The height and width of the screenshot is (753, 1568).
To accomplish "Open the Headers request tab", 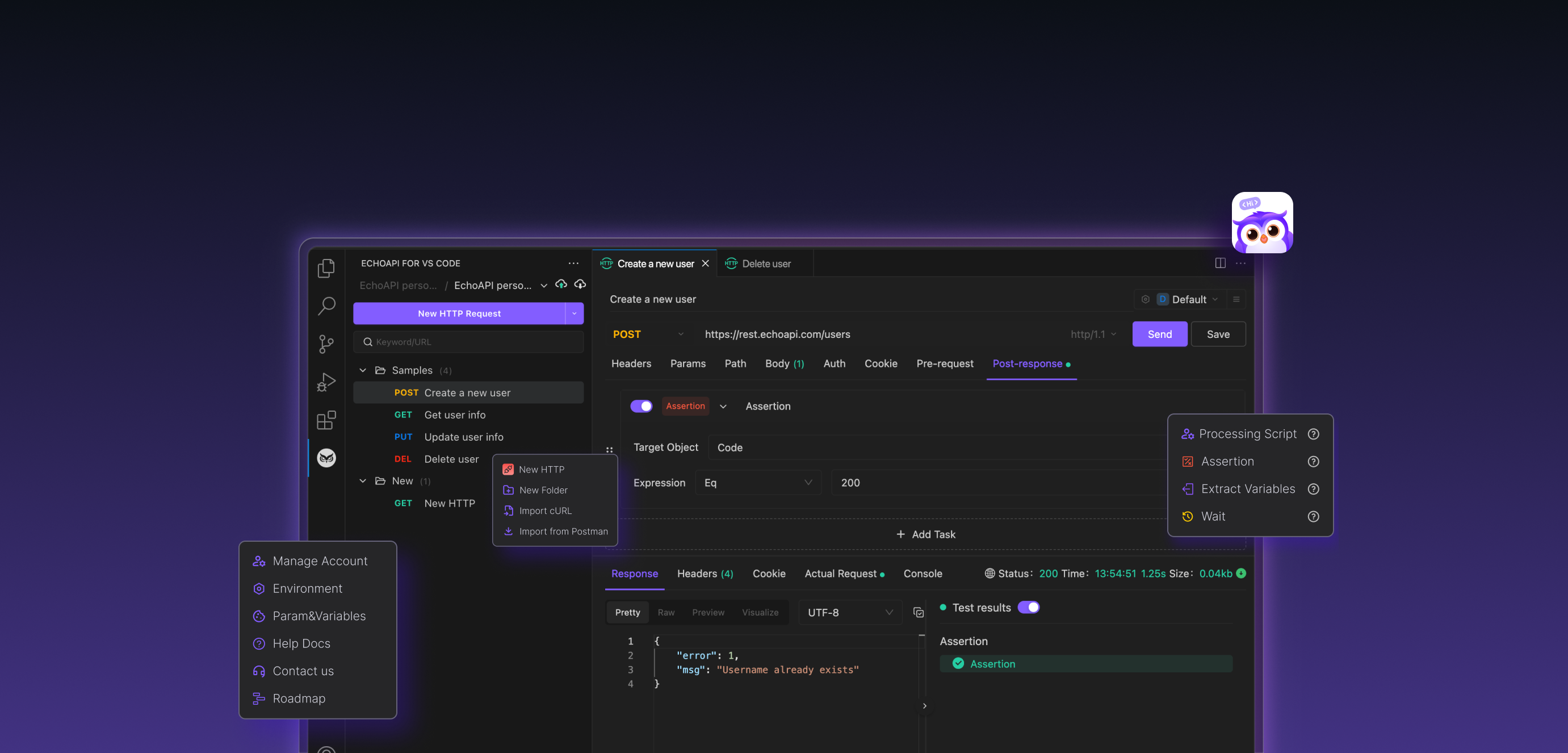I will pos(631,363).
